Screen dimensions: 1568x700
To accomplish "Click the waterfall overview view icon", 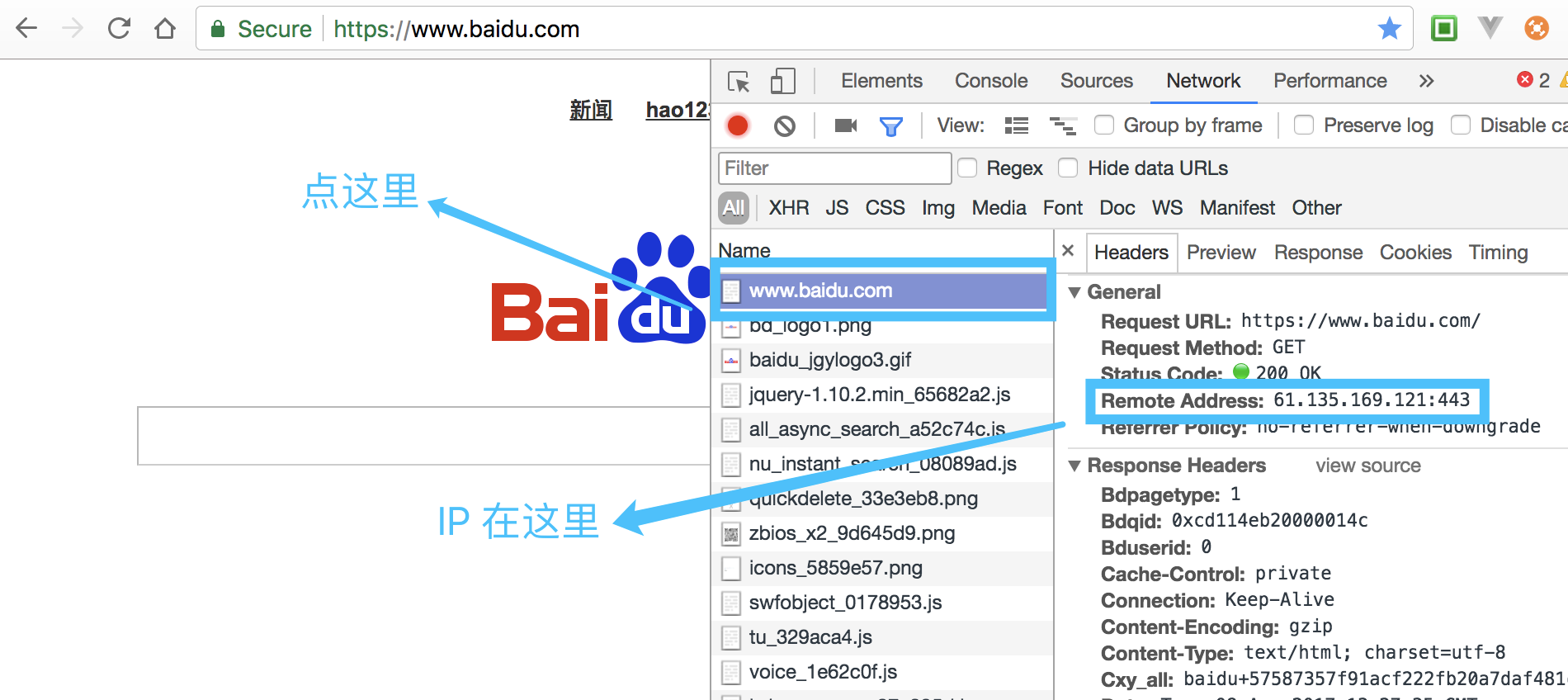I will (1063, 125).
